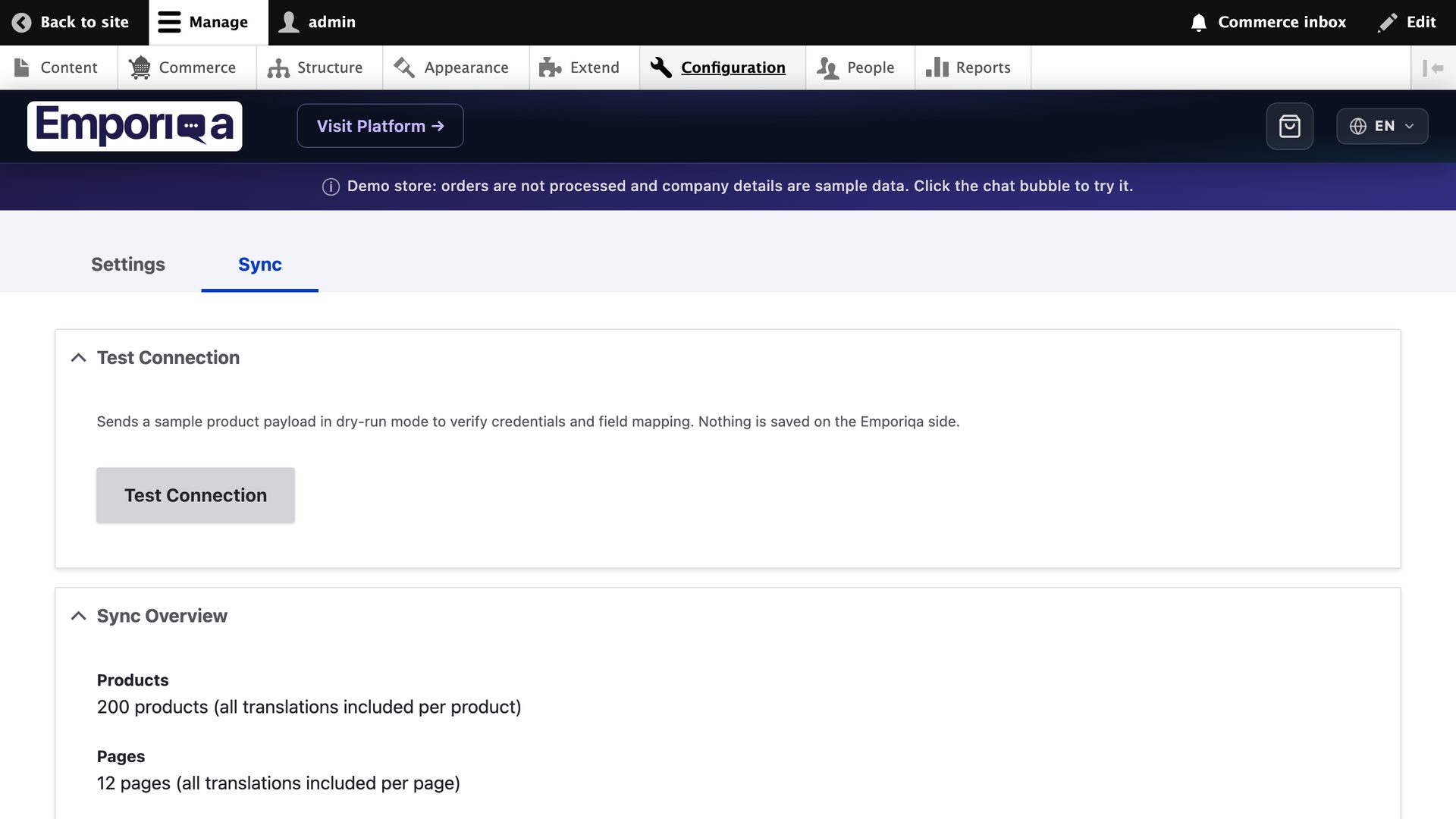This screenshot has height=819, width=1456.
Task: Click the Test Connection button
Action: click(196, 495)
